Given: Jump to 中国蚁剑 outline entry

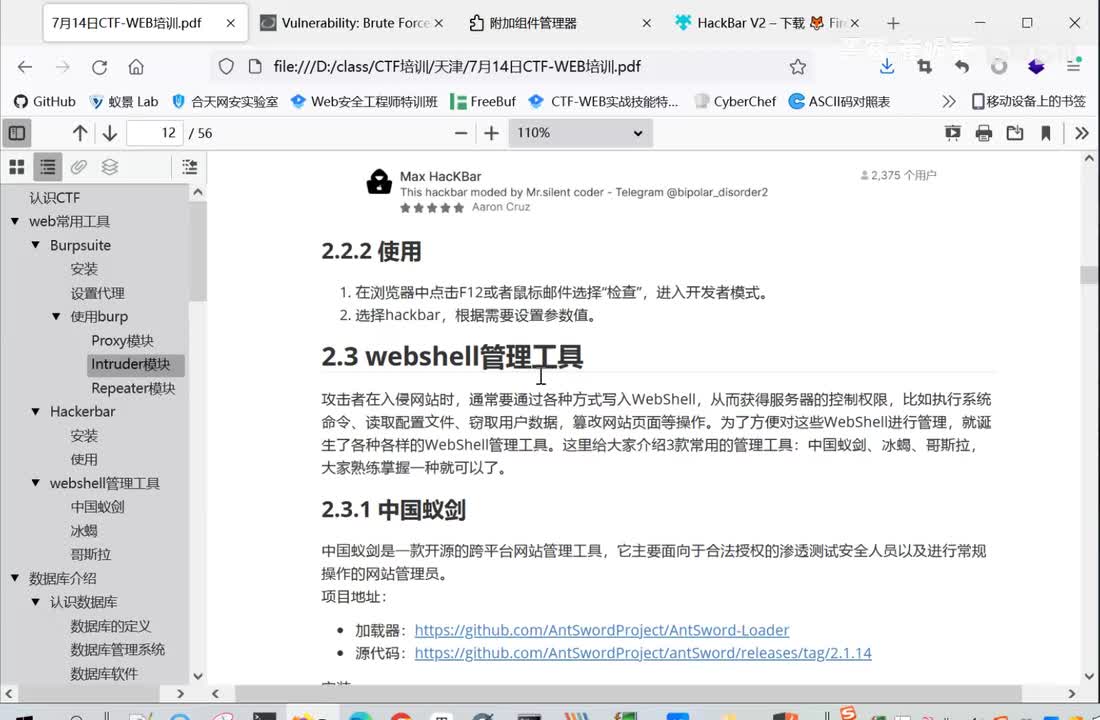Looking at the screenshot, I should (98, 507).
